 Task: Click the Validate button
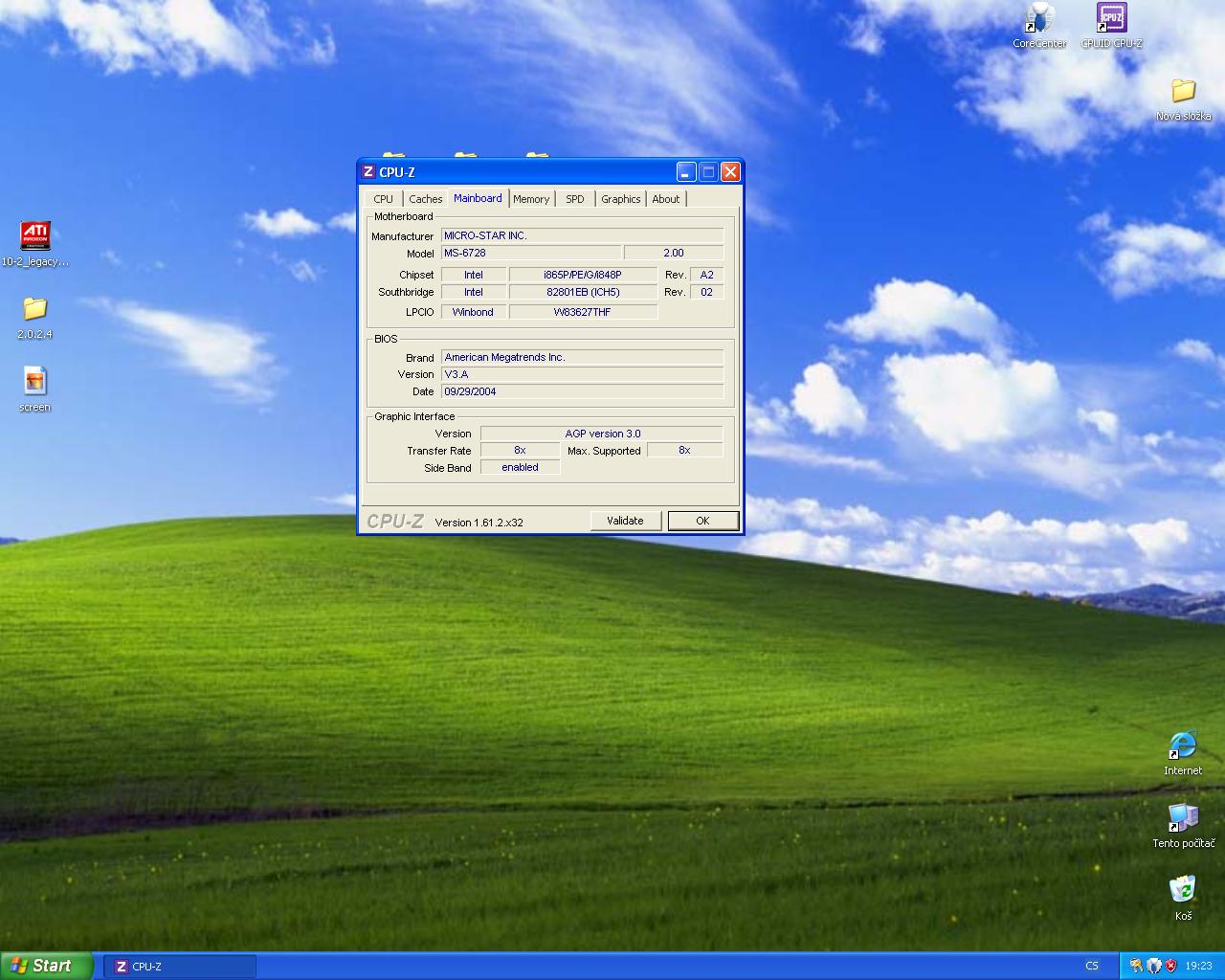pyautogui.click(x=625, y=521)
